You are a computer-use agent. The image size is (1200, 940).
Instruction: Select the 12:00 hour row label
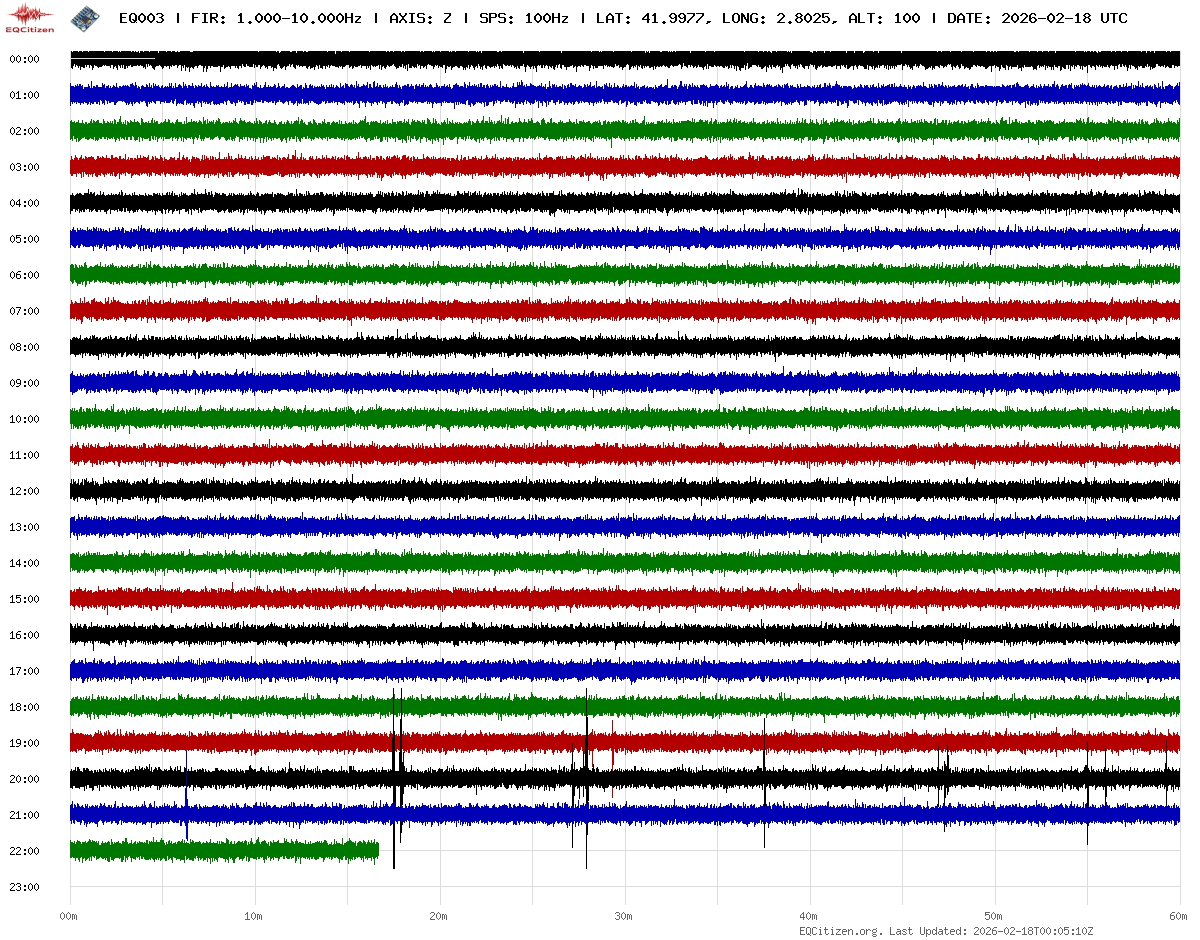[x=24, y=491]
